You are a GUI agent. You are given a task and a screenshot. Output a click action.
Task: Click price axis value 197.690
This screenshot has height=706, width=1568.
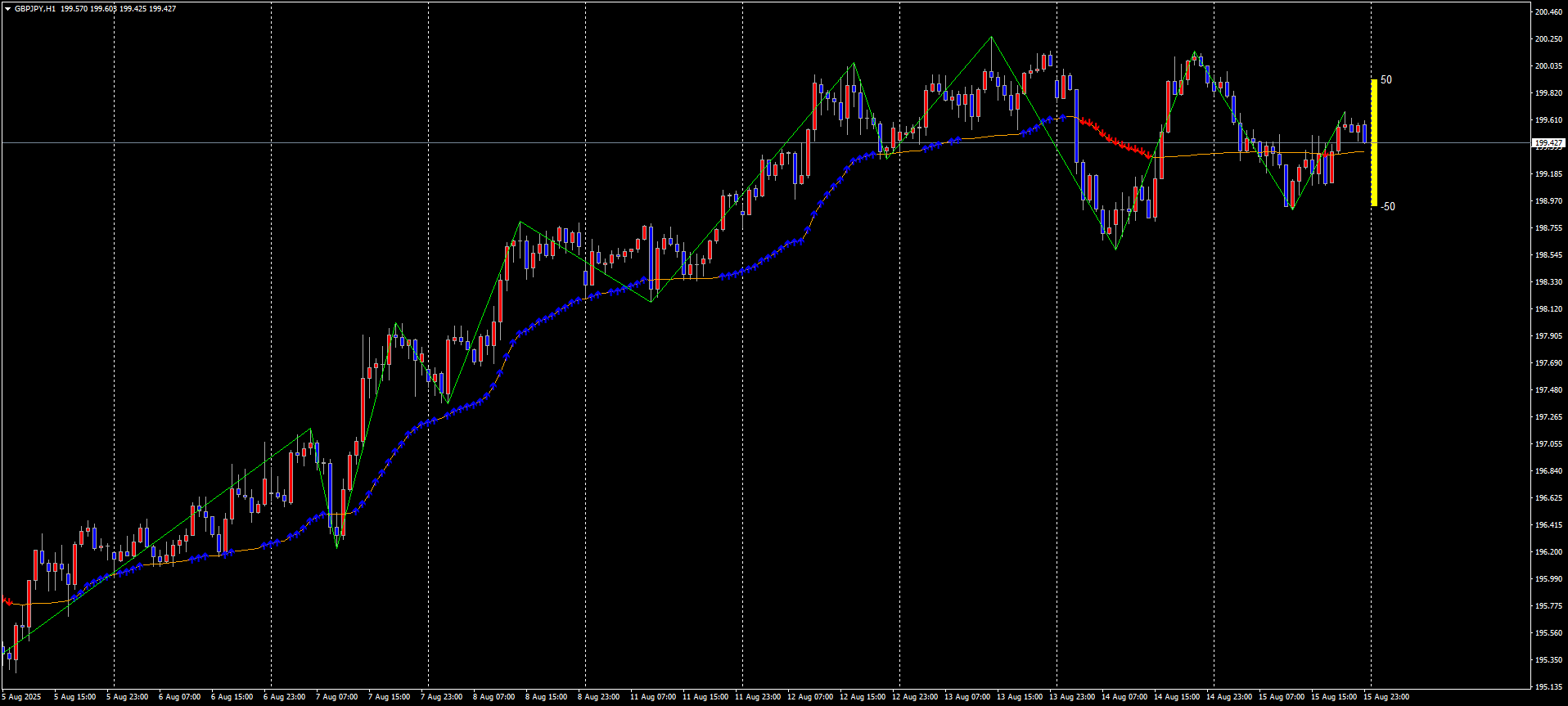tap(1548, 363)
